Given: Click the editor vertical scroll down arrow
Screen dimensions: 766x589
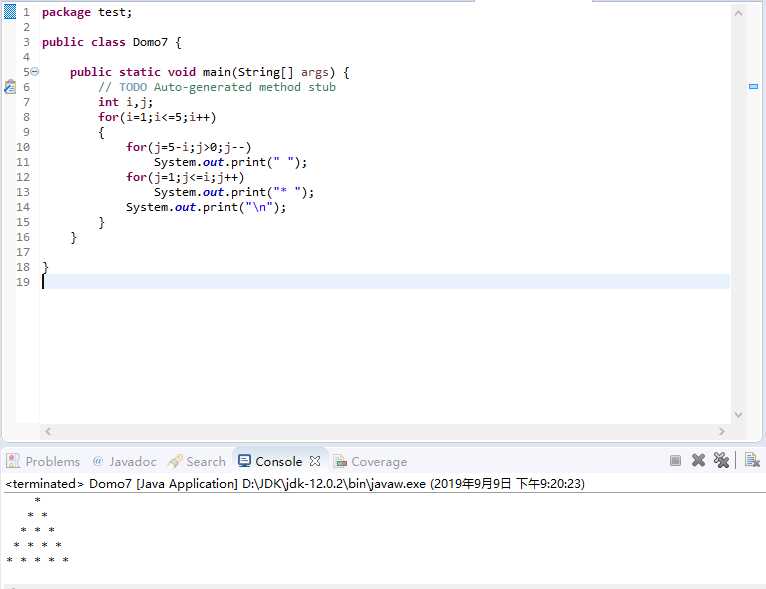Looking at the screenshot, I should [738, 415].
